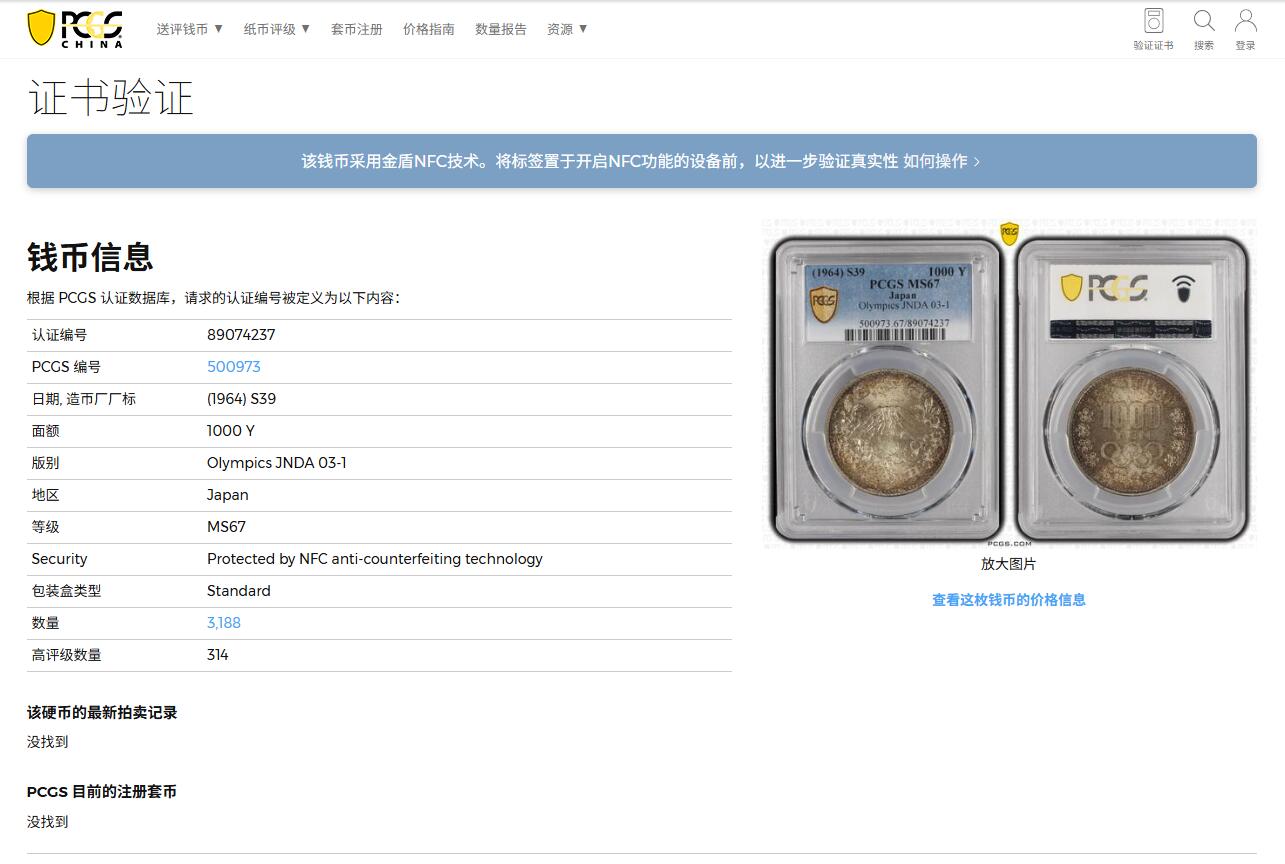
Task: Click the 包装盒类型 row label
Action: tap(66, 591)
